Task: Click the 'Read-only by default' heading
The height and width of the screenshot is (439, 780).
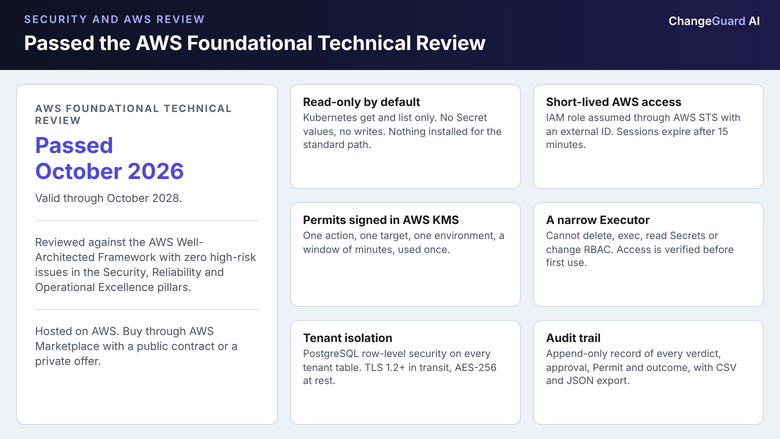Action: 362,102
